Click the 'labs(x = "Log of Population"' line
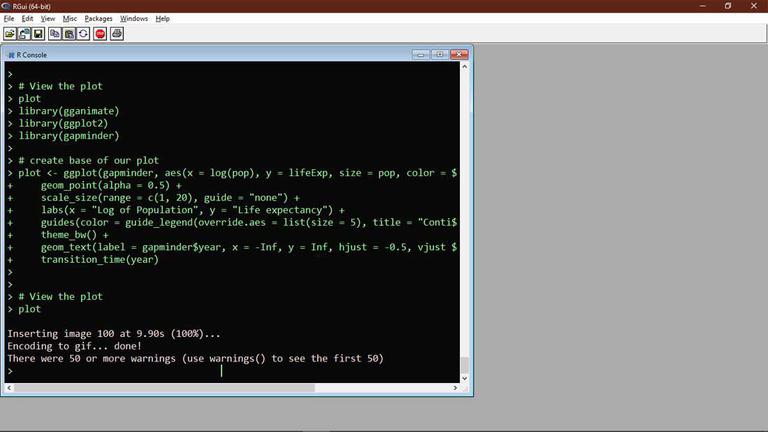 (x=192, y=210)
